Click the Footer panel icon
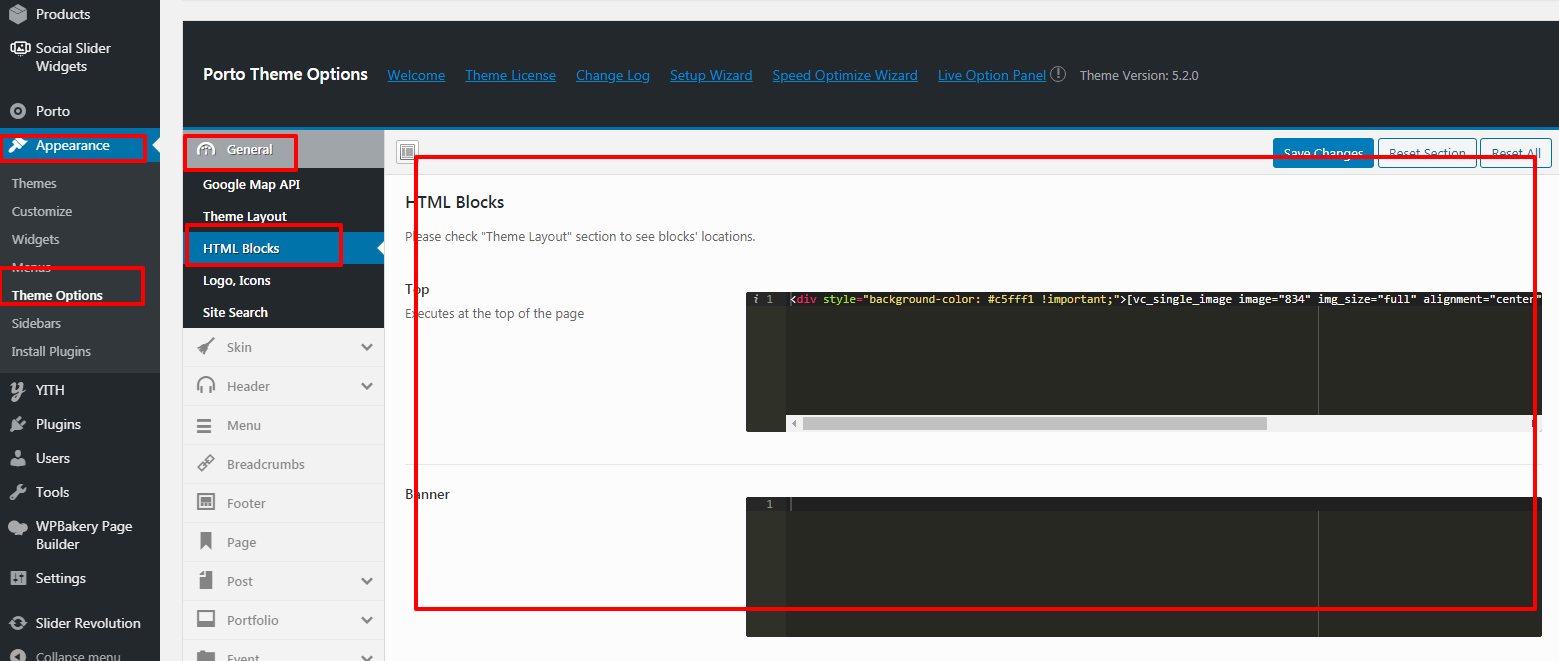 (x=206, y=503)
